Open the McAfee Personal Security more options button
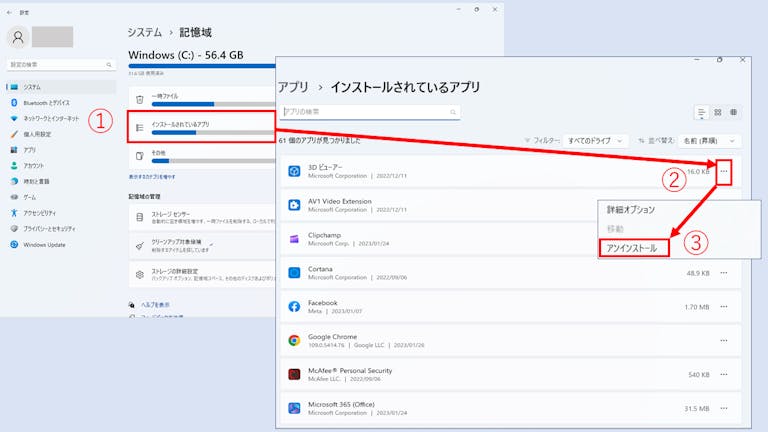This screenshot has height=432, width=768. 723,374
